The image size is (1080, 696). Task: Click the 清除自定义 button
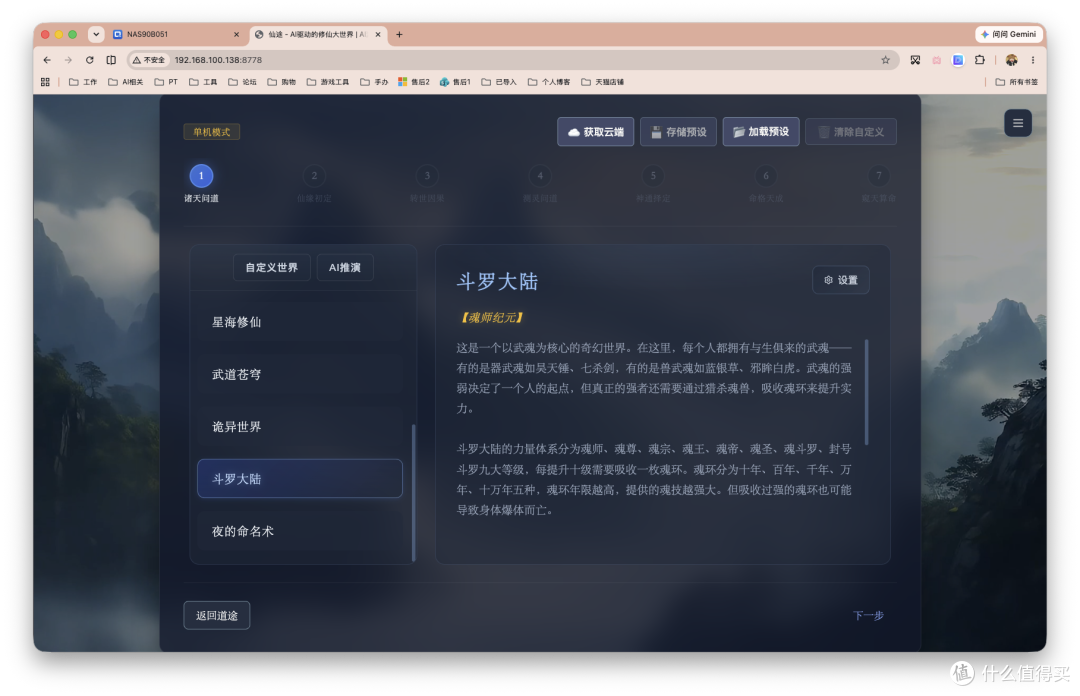(x=851, y=132)
